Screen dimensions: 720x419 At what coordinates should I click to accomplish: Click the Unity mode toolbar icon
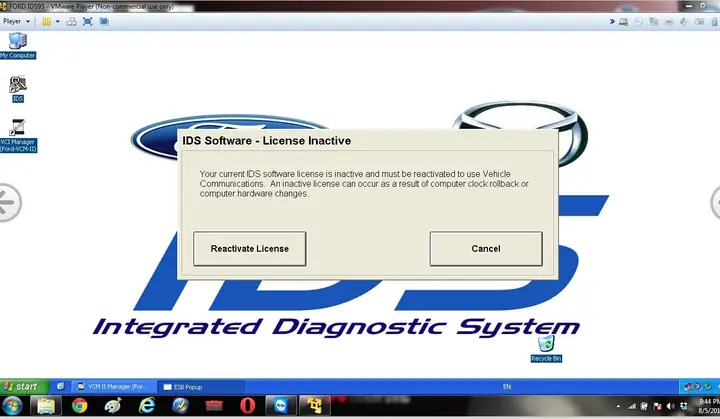tap(104, 22)
